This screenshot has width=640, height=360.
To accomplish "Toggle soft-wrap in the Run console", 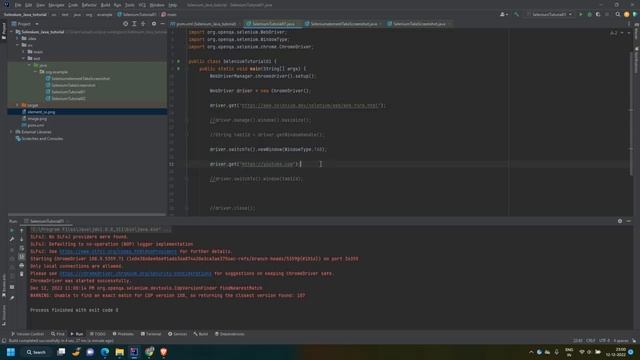I will [22, 248].
